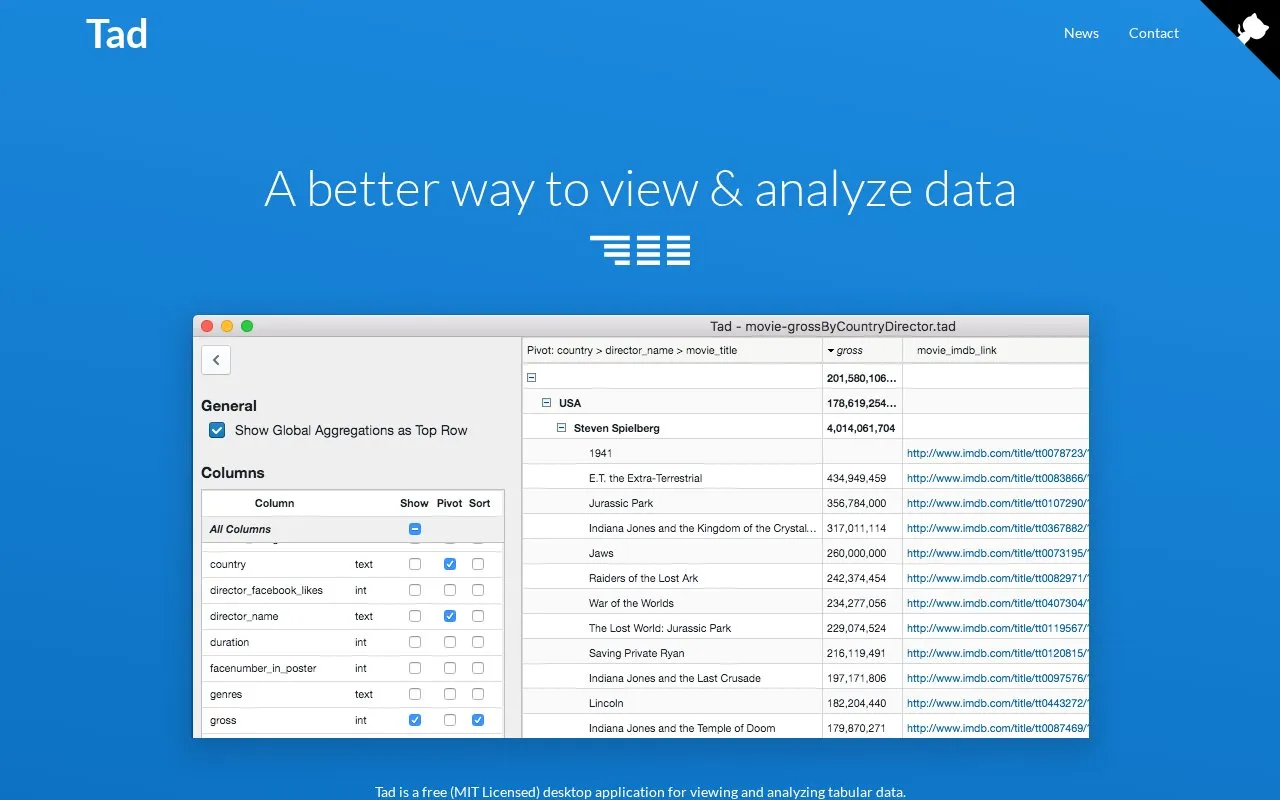
Task: Enable Pivot checkbox for duration
Action: (x=450, y=642)
